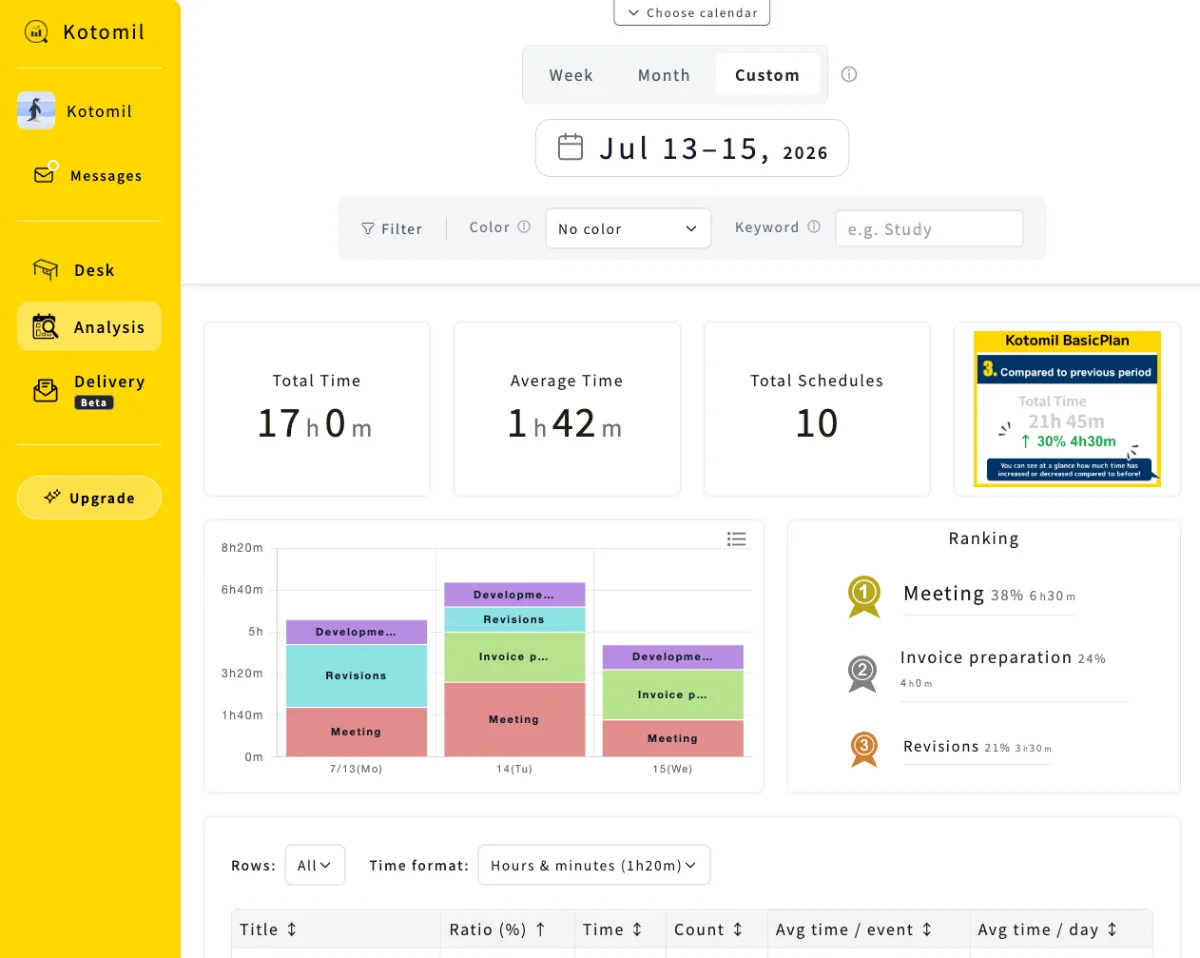
Task: Sort table by Title column arrows
Action: [291, 929]
